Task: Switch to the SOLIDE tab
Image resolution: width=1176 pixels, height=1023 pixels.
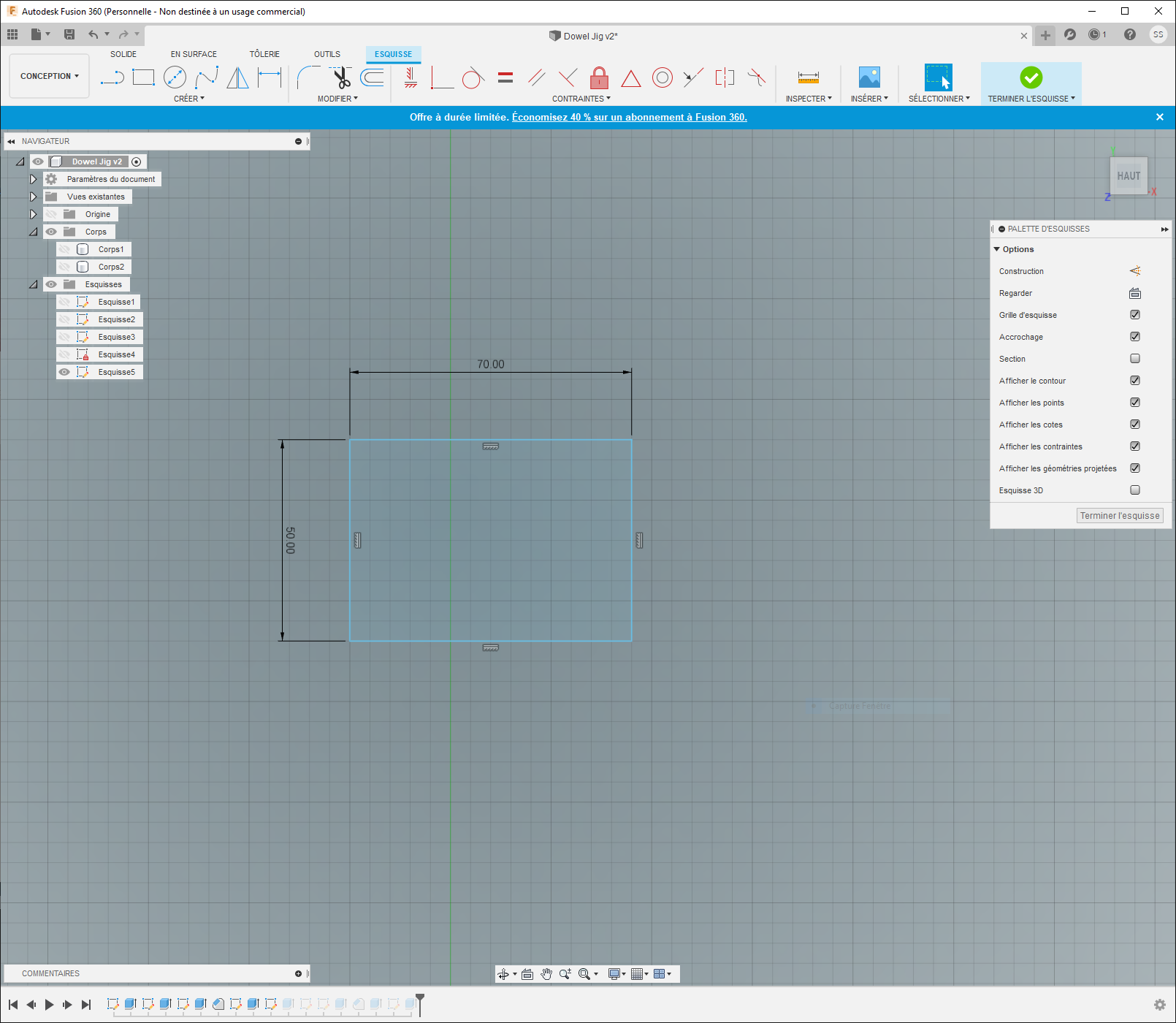Action: (123, 54)
